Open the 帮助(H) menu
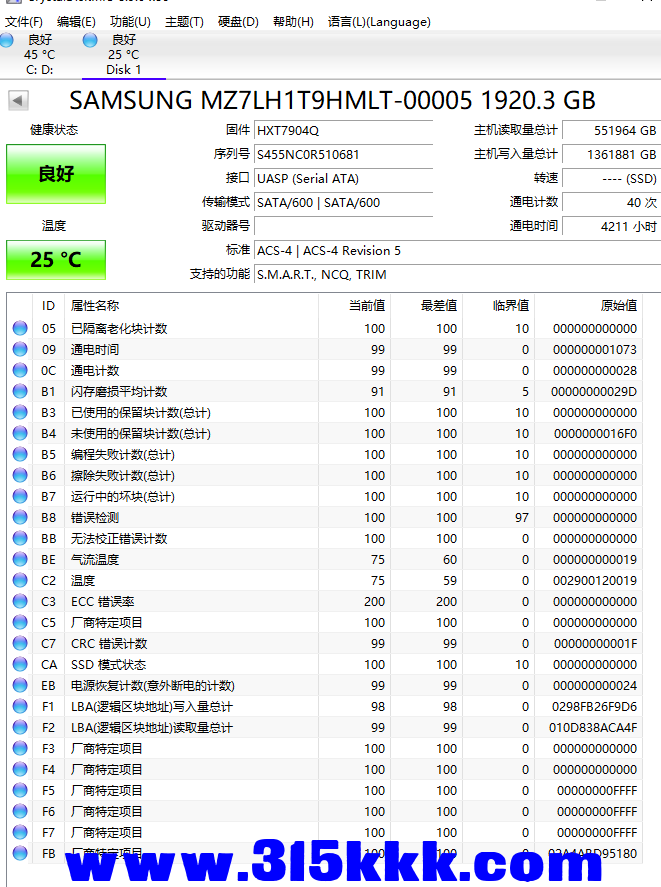The width and height of the screenshot is (661, 887). click(x=293, y=21)
